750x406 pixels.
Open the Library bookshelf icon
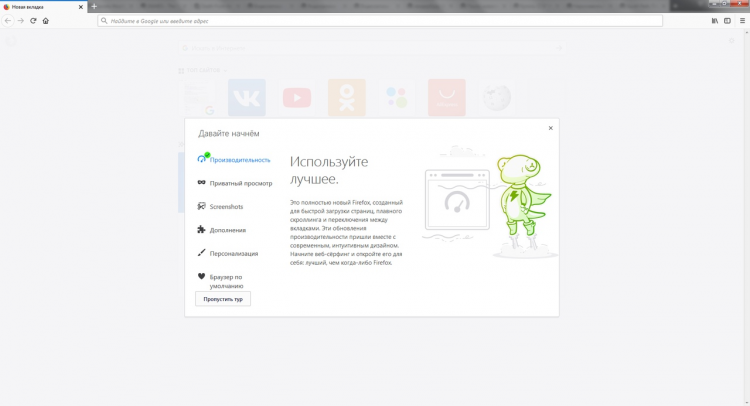point(715,21)
